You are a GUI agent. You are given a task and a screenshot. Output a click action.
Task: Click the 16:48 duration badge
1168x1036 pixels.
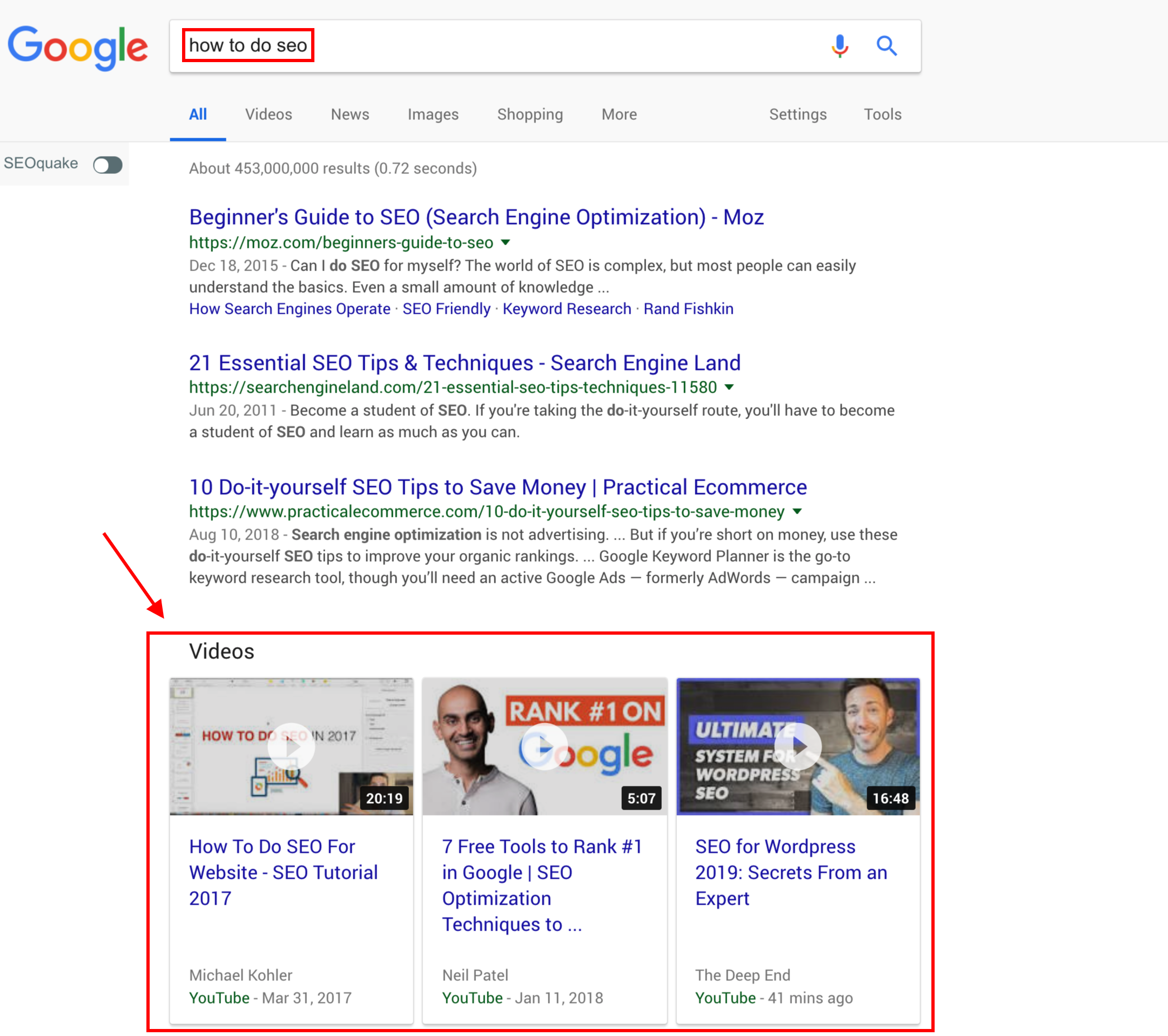[x=890, y=798]
